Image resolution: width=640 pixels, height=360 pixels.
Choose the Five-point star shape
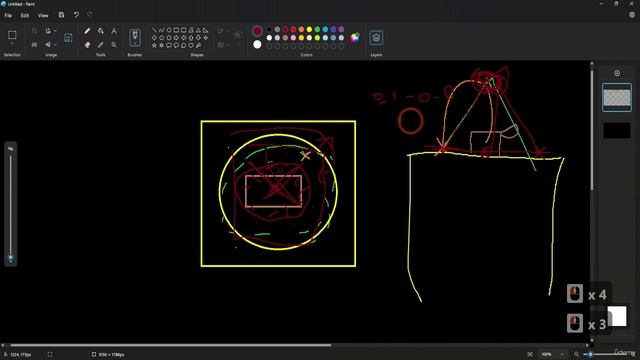[154, 45]
